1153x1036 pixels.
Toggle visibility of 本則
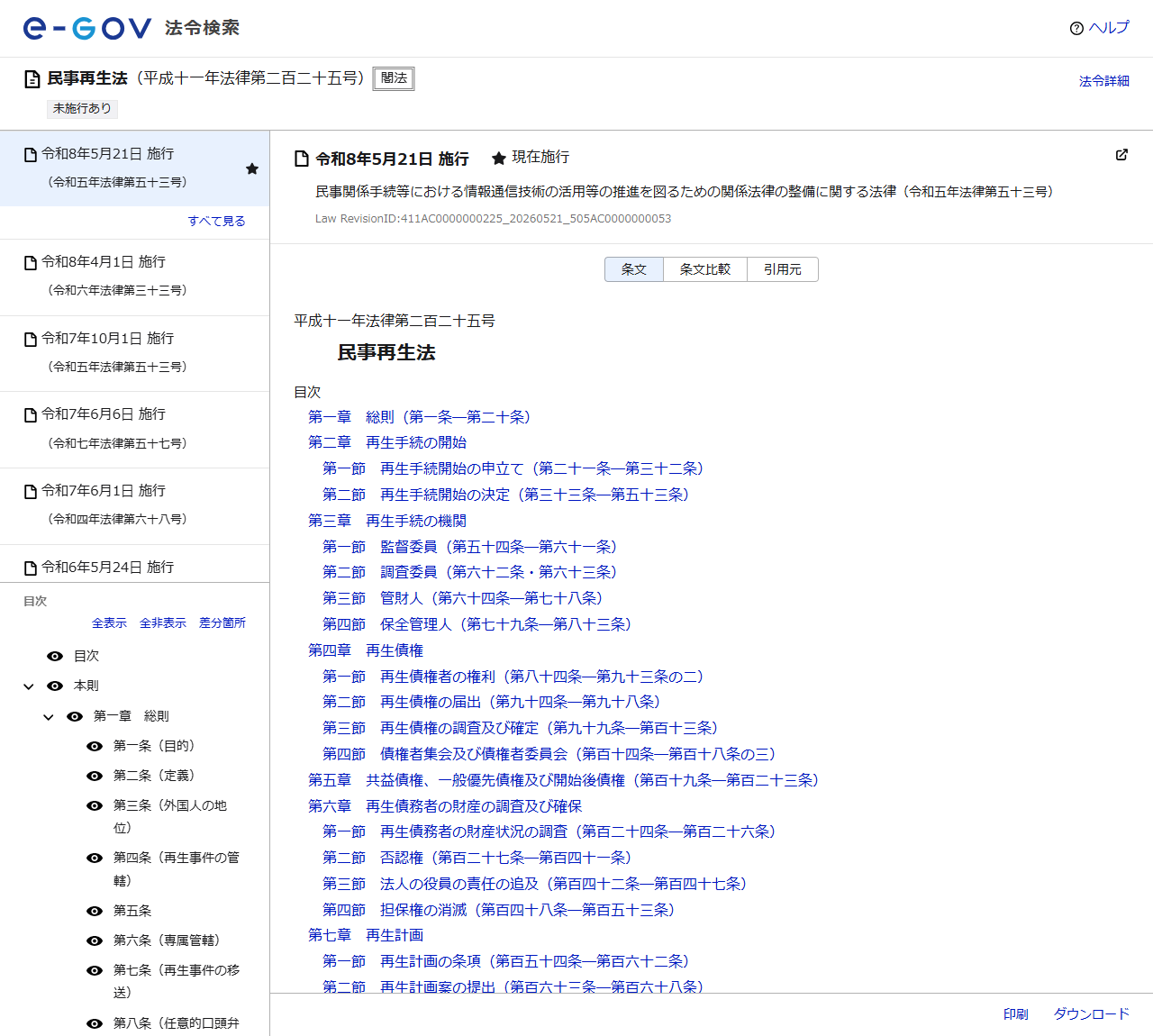coord(55,686)
